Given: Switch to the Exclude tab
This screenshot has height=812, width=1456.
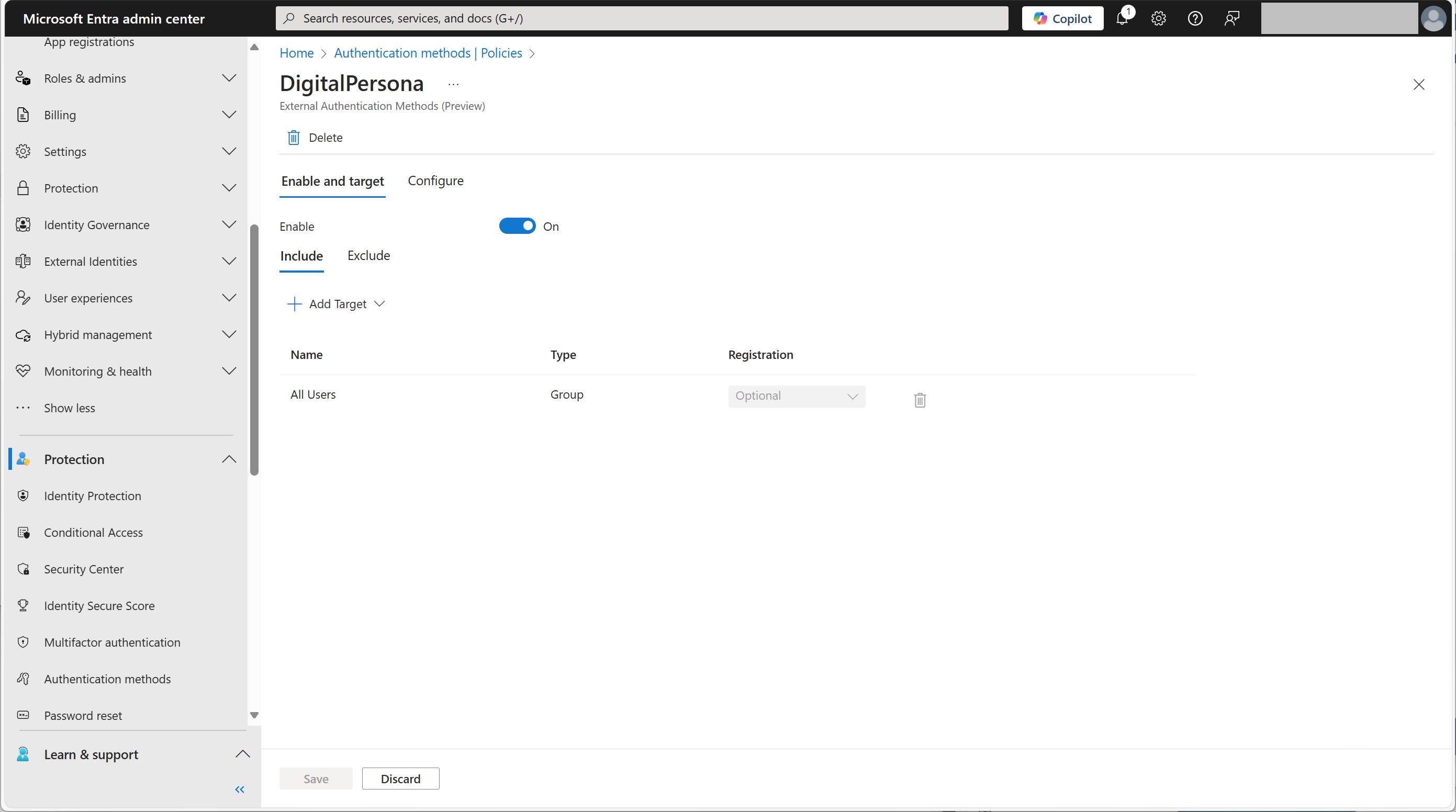Looking at the screenshot, I should click(x=368, y=255).
